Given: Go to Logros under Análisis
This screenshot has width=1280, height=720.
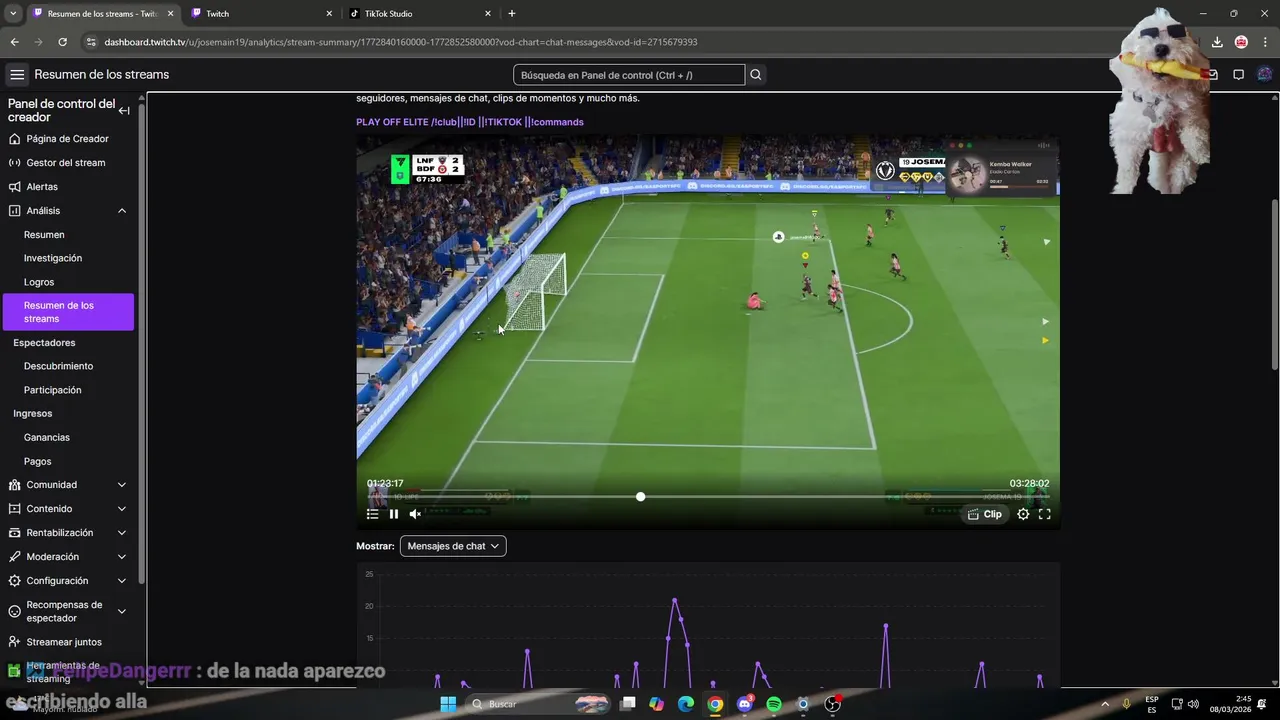Looking at the screenshot, I should coord(39,282).
